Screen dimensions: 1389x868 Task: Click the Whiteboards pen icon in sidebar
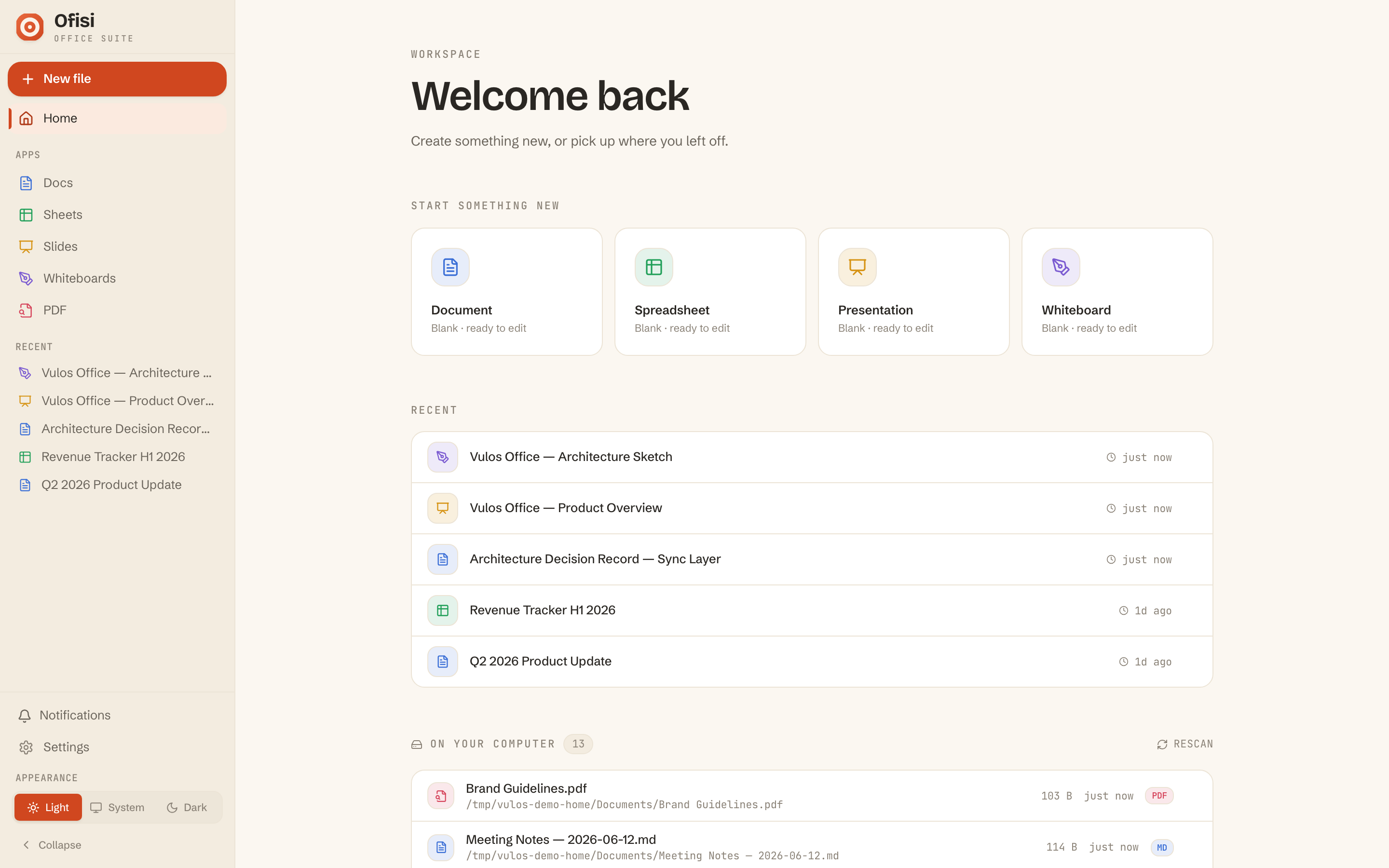[26, 278]
